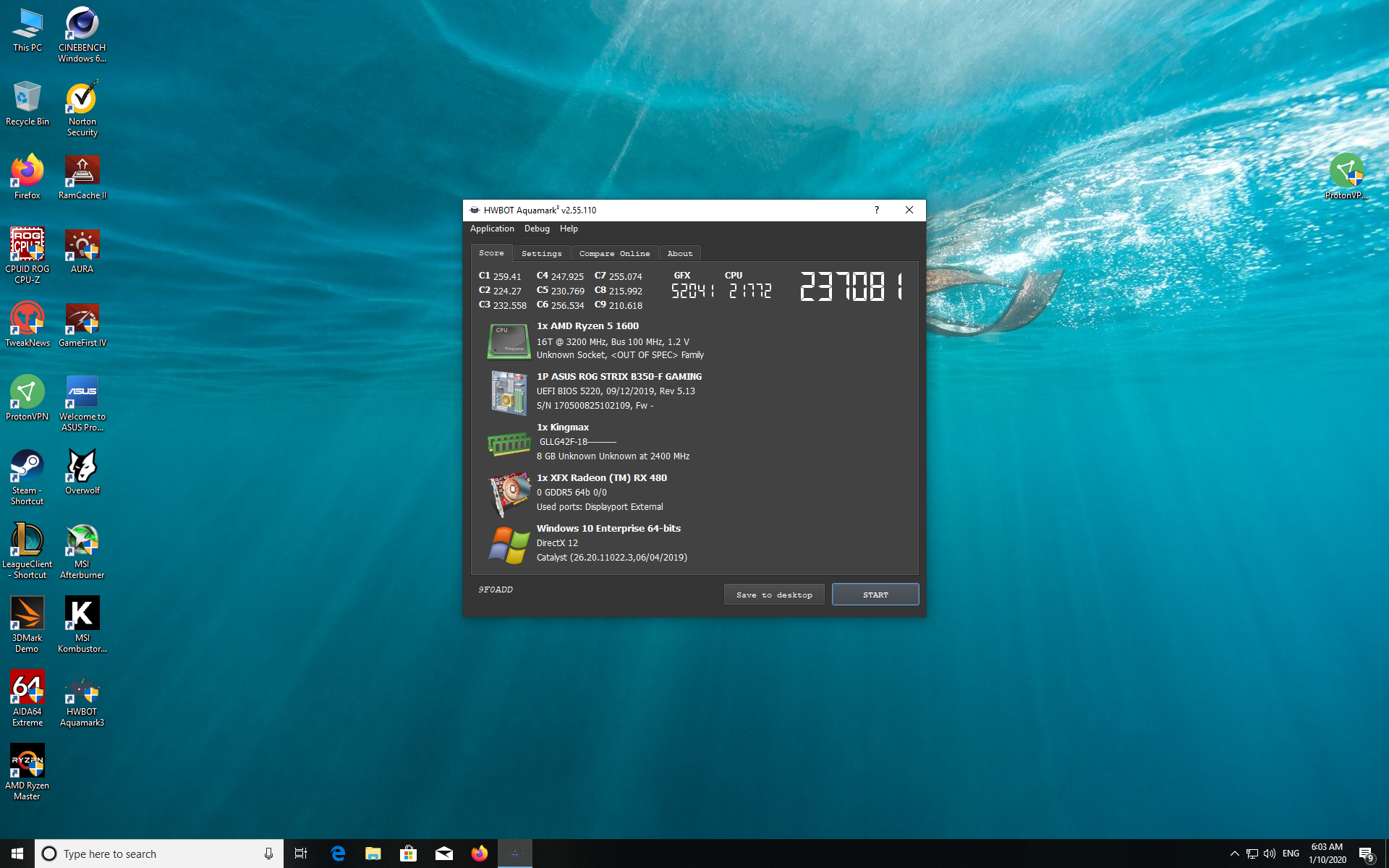This screenshot has height=868, width=1389.
Task: Open Welcome to ASUS Products shortcut
Action: (82, 404)
